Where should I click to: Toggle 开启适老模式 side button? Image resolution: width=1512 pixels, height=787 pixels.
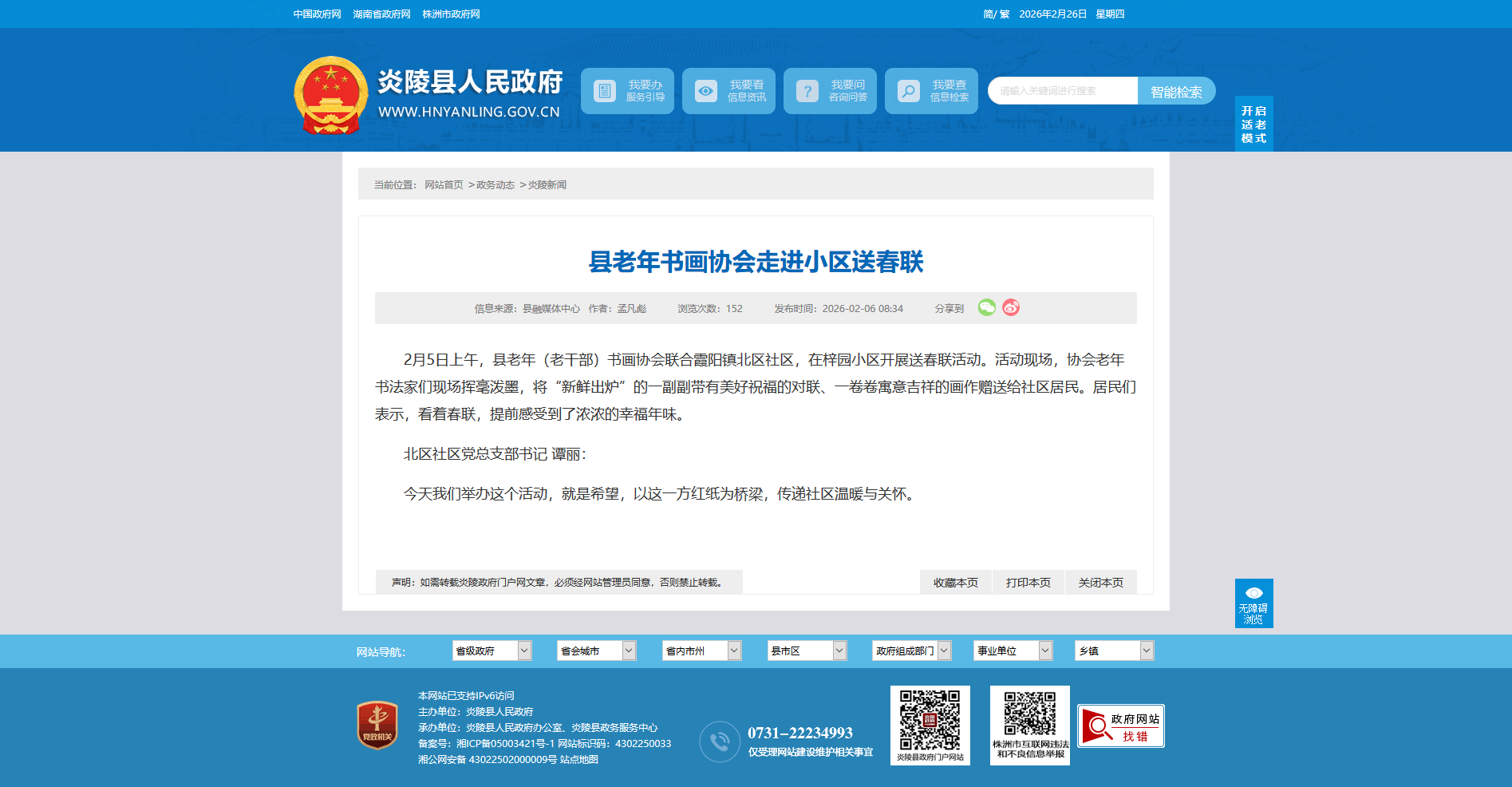tap(1253, 125)
